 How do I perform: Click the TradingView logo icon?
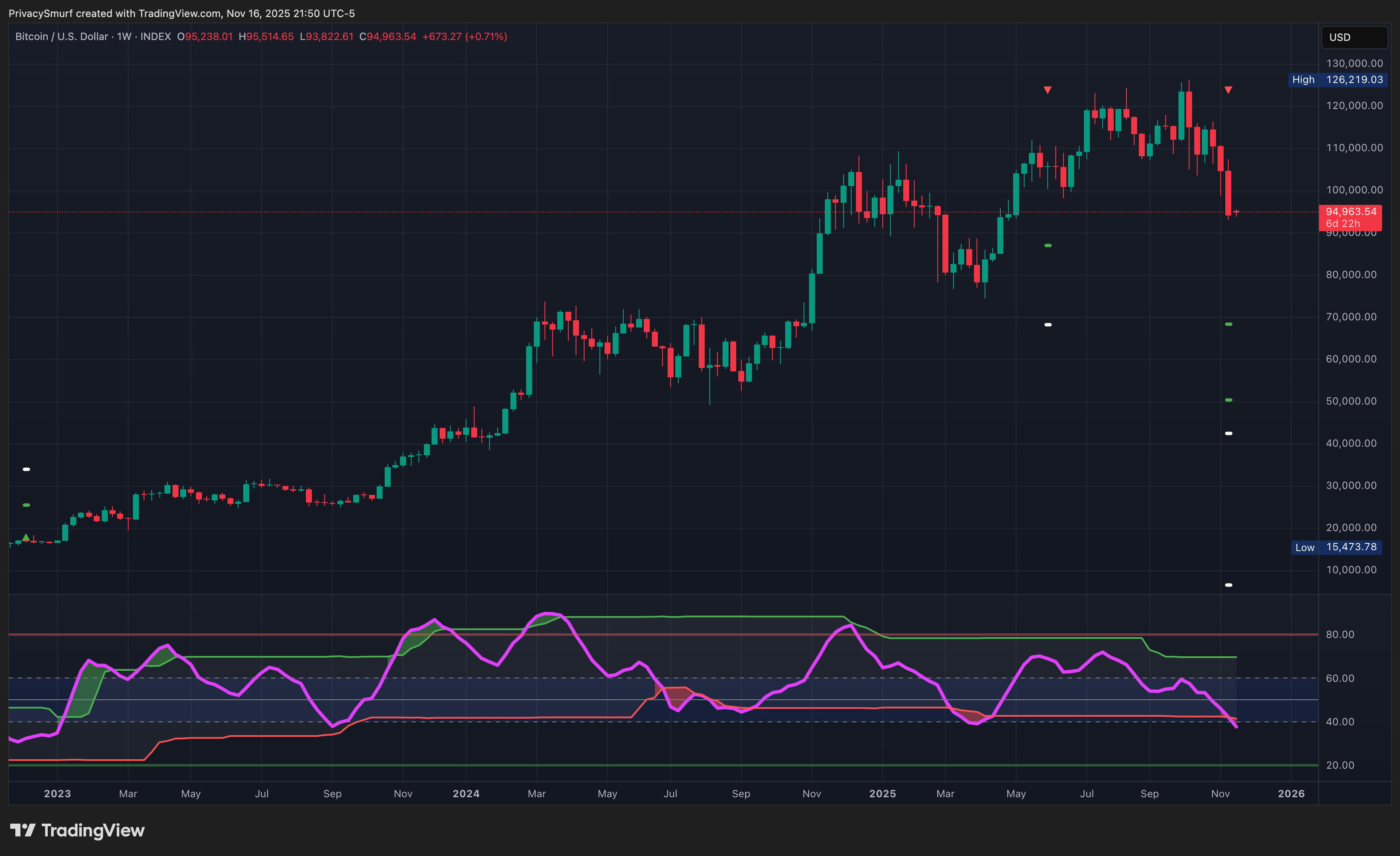(x=23, y=830)
